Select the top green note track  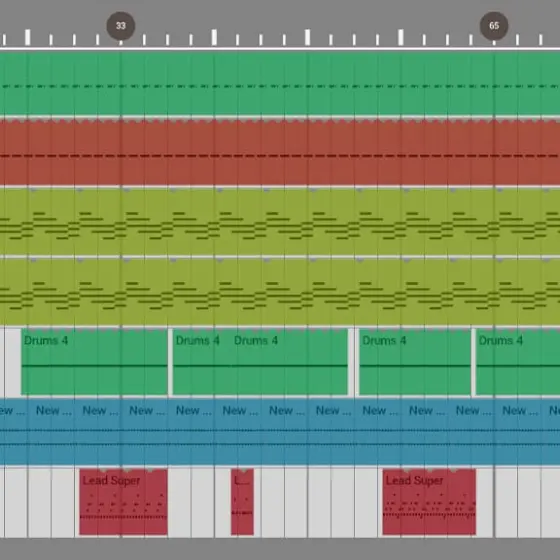(280, 84)
